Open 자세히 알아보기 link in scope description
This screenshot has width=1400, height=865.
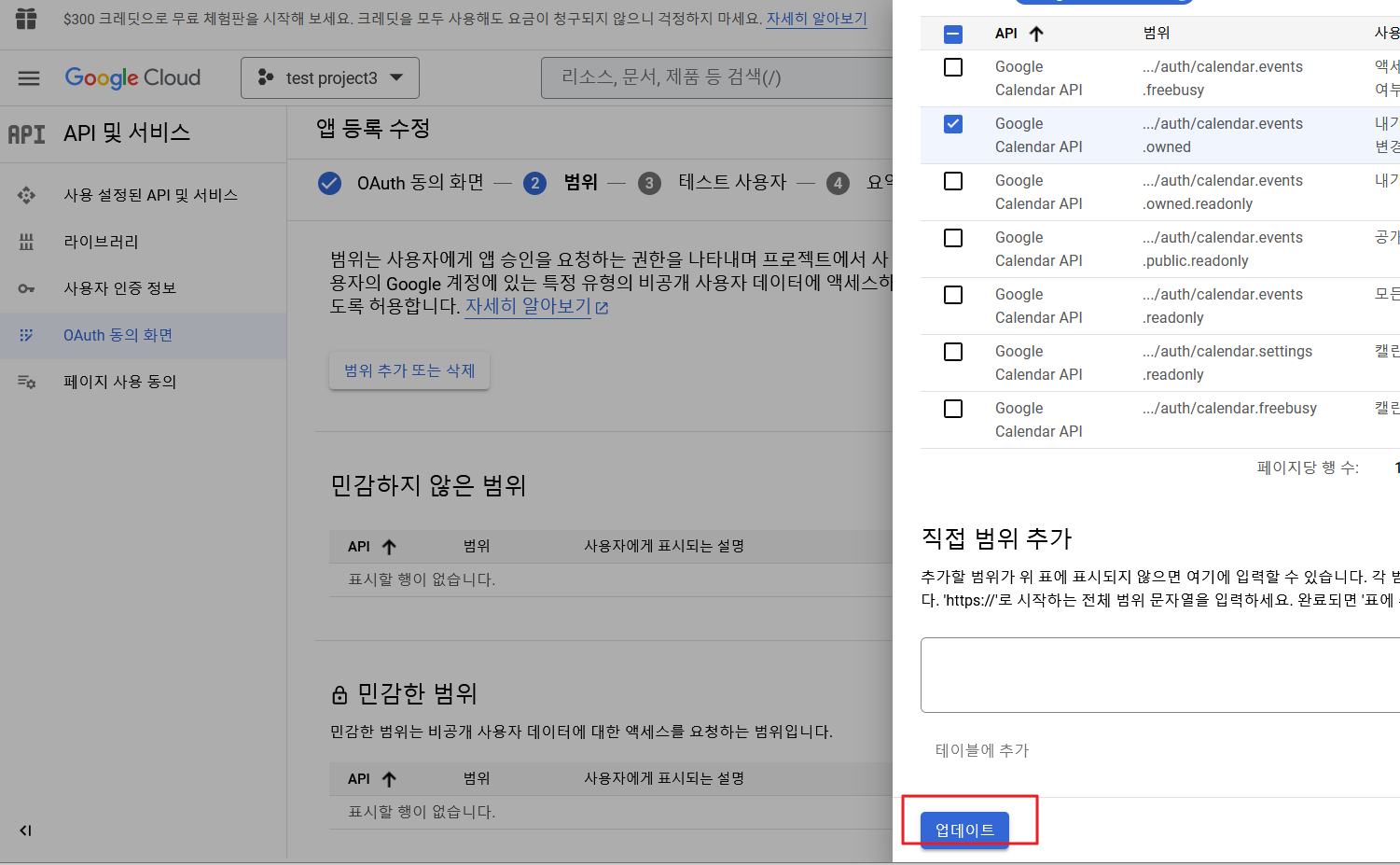(528, 306)
